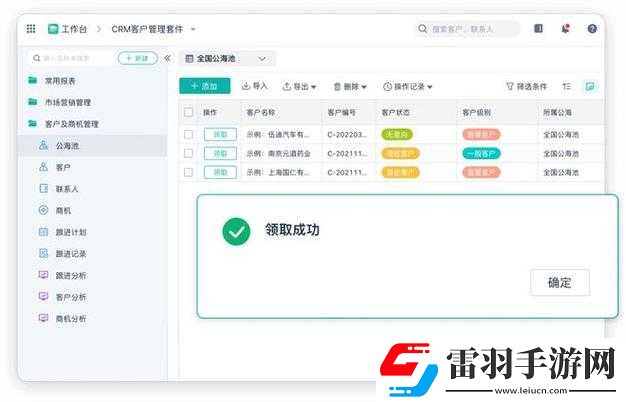The width and height of the screenshot is (626, 402).
Task: Click the green 工作台 workbench logo icon
Action: tap(53, 29)
